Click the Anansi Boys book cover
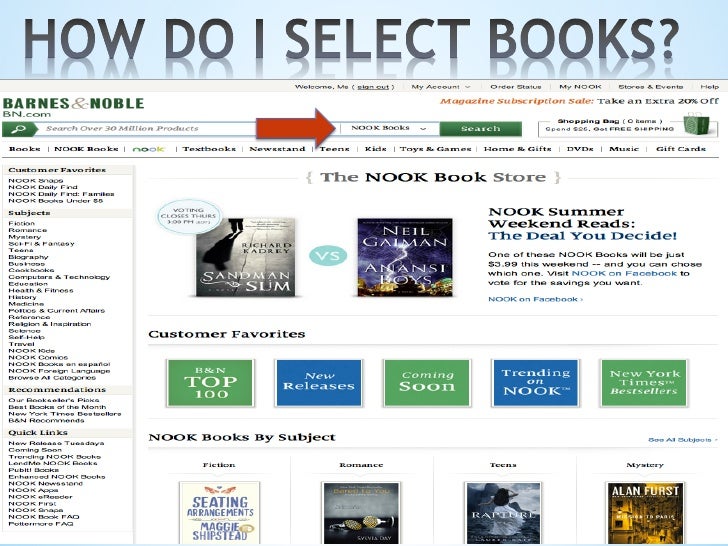This screenshot has height=546, width=728. pos(405,257)
